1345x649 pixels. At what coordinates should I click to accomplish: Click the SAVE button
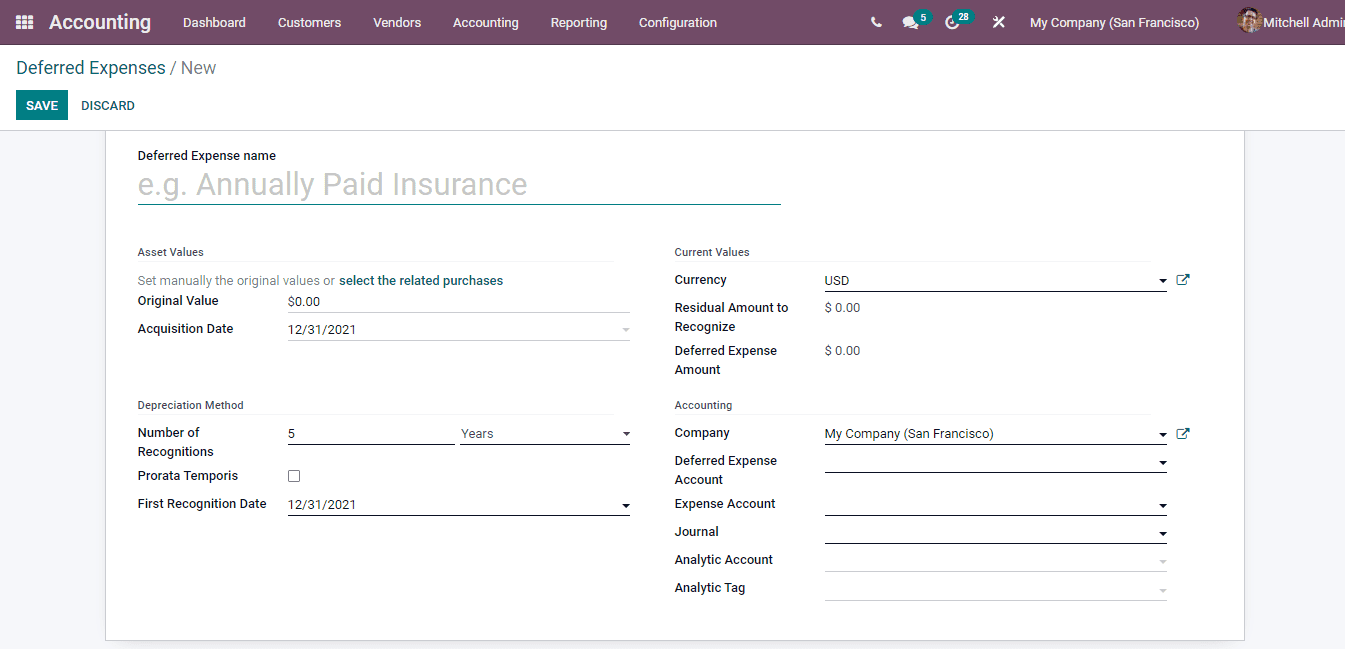[x=41, y=104]
